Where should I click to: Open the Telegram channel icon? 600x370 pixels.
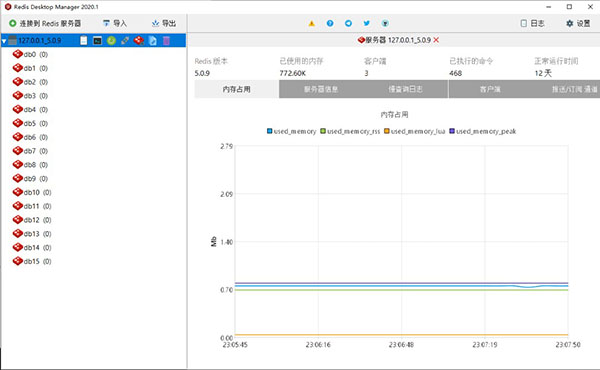[x=348, y=23]
